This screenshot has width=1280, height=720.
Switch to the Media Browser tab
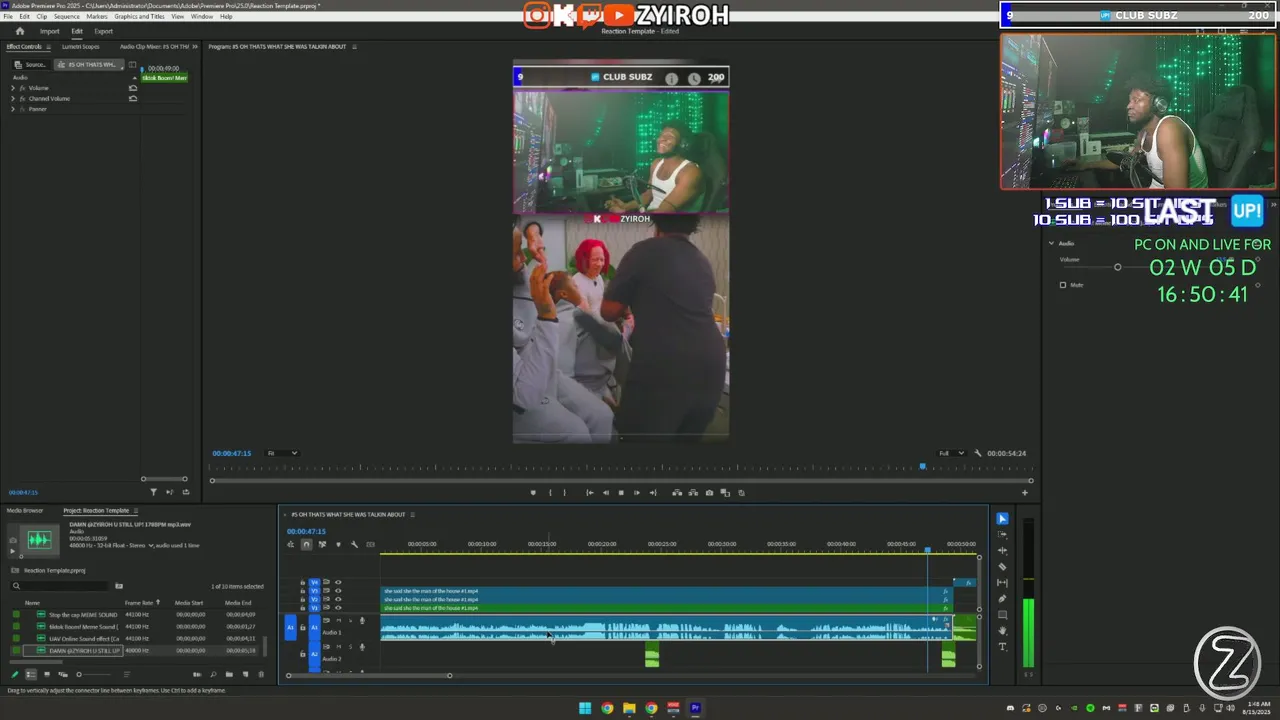click(x=25, y=511)
